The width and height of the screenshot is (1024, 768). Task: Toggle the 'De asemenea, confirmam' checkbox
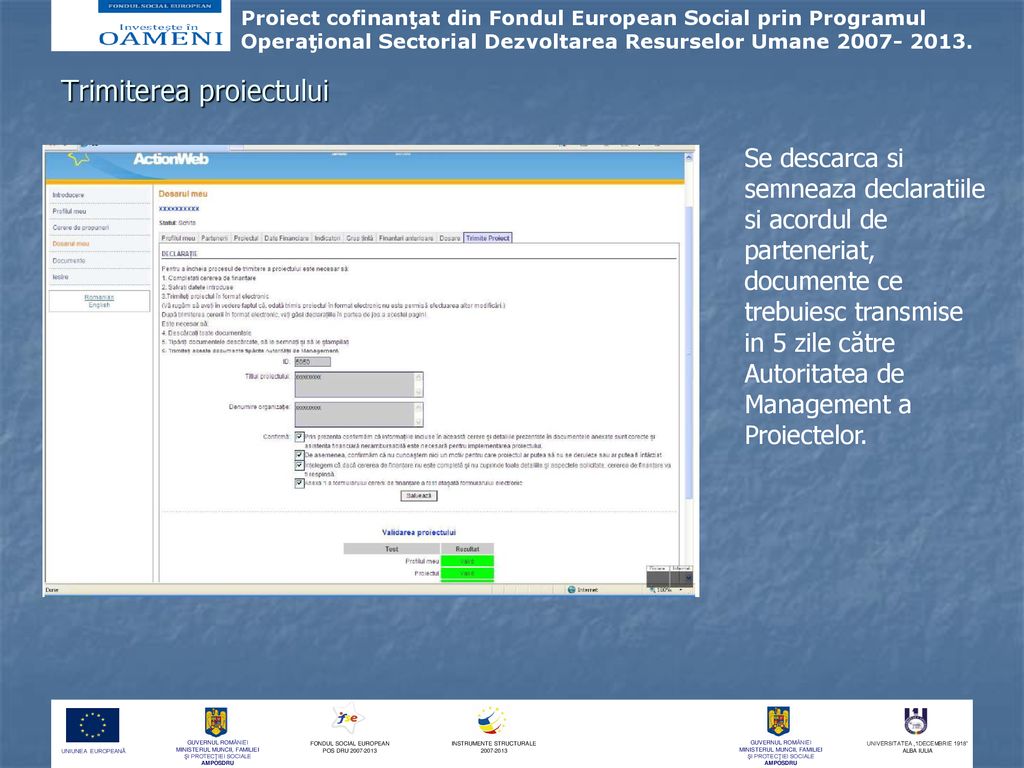(x=299, y=455)
